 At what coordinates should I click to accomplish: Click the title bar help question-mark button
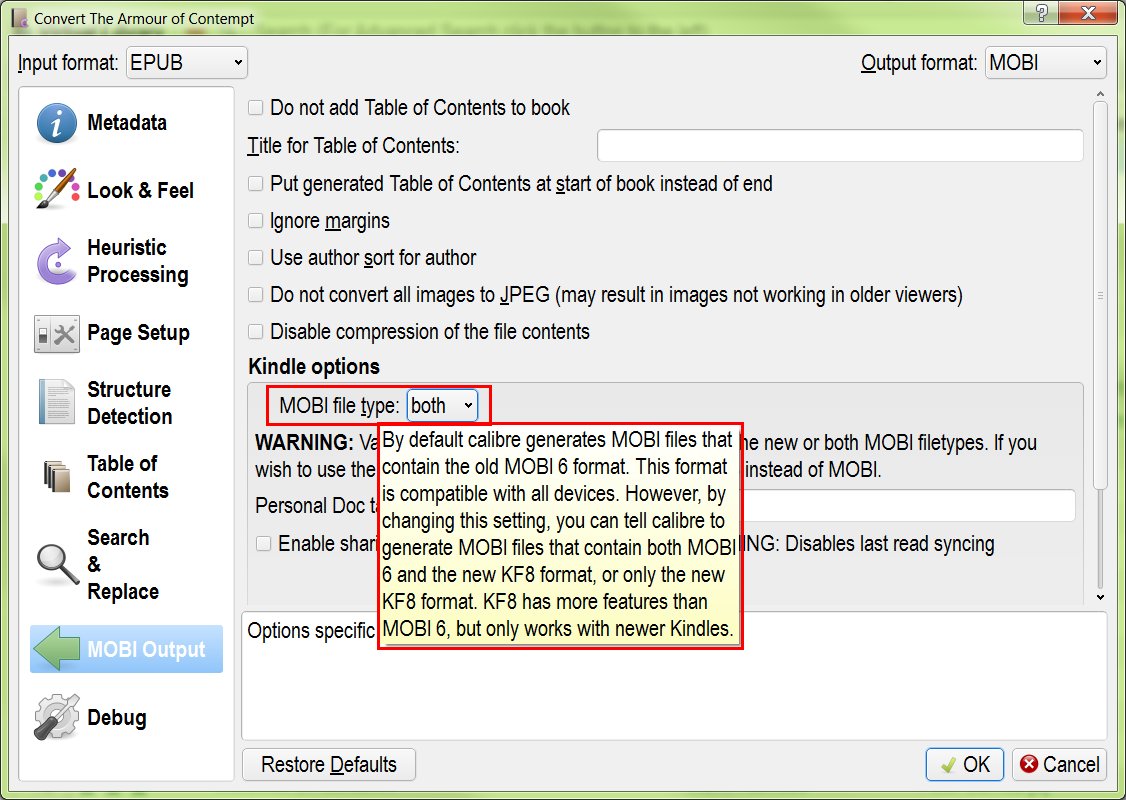tap(1041, 12)
